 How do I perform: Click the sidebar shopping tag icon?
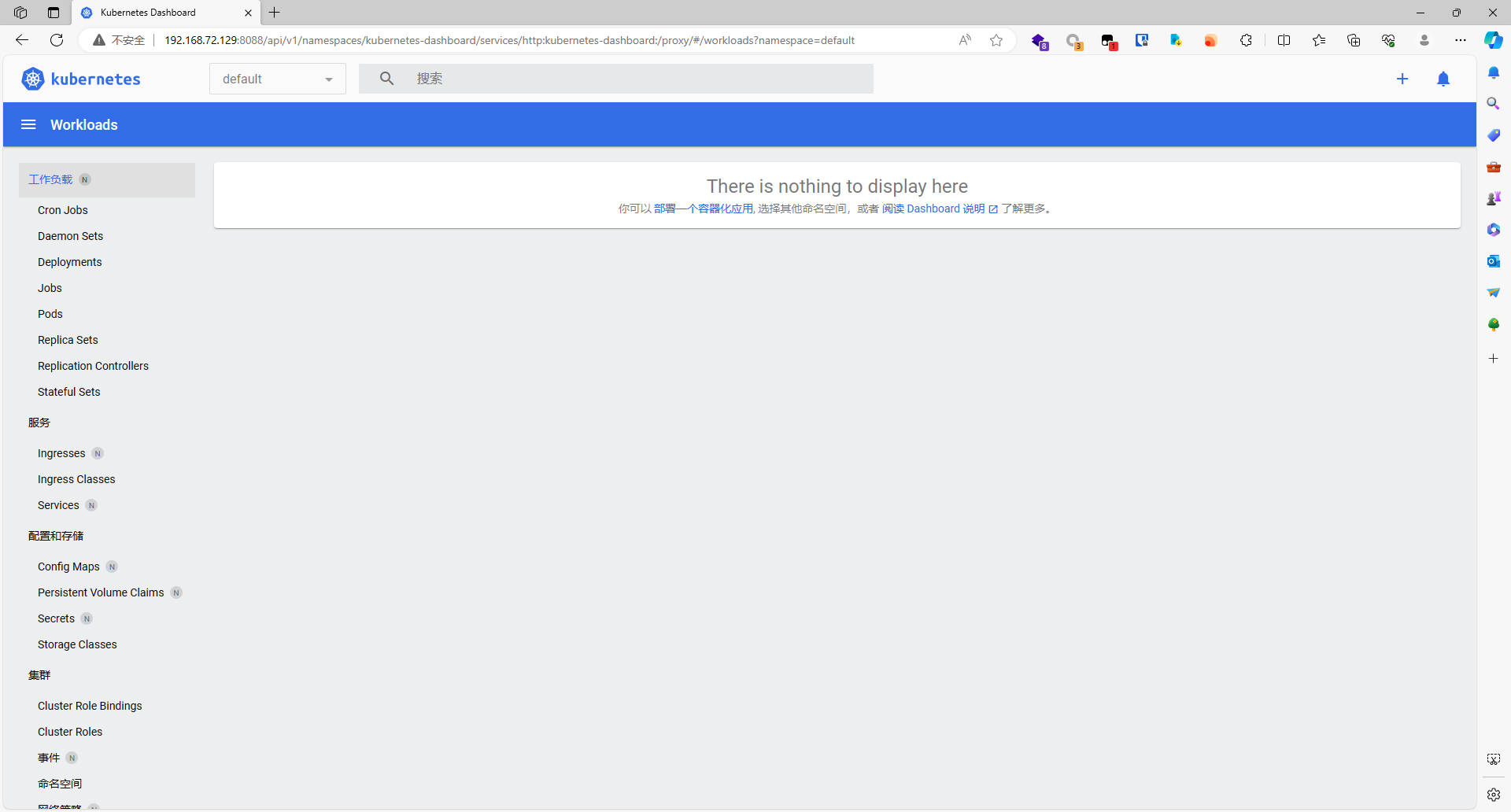pos(1493,135)
